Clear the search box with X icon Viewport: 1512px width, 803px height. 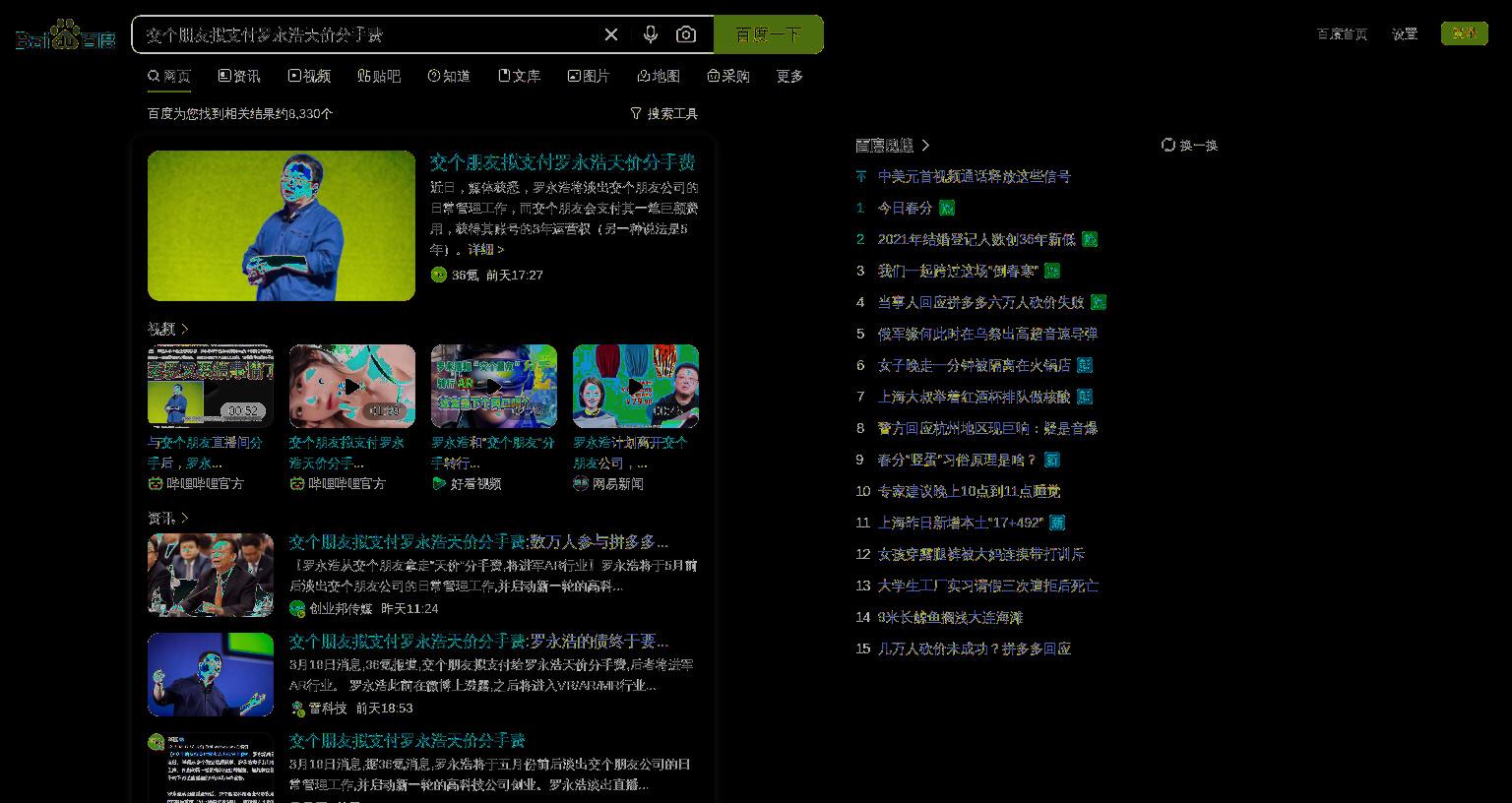(611, 34)
